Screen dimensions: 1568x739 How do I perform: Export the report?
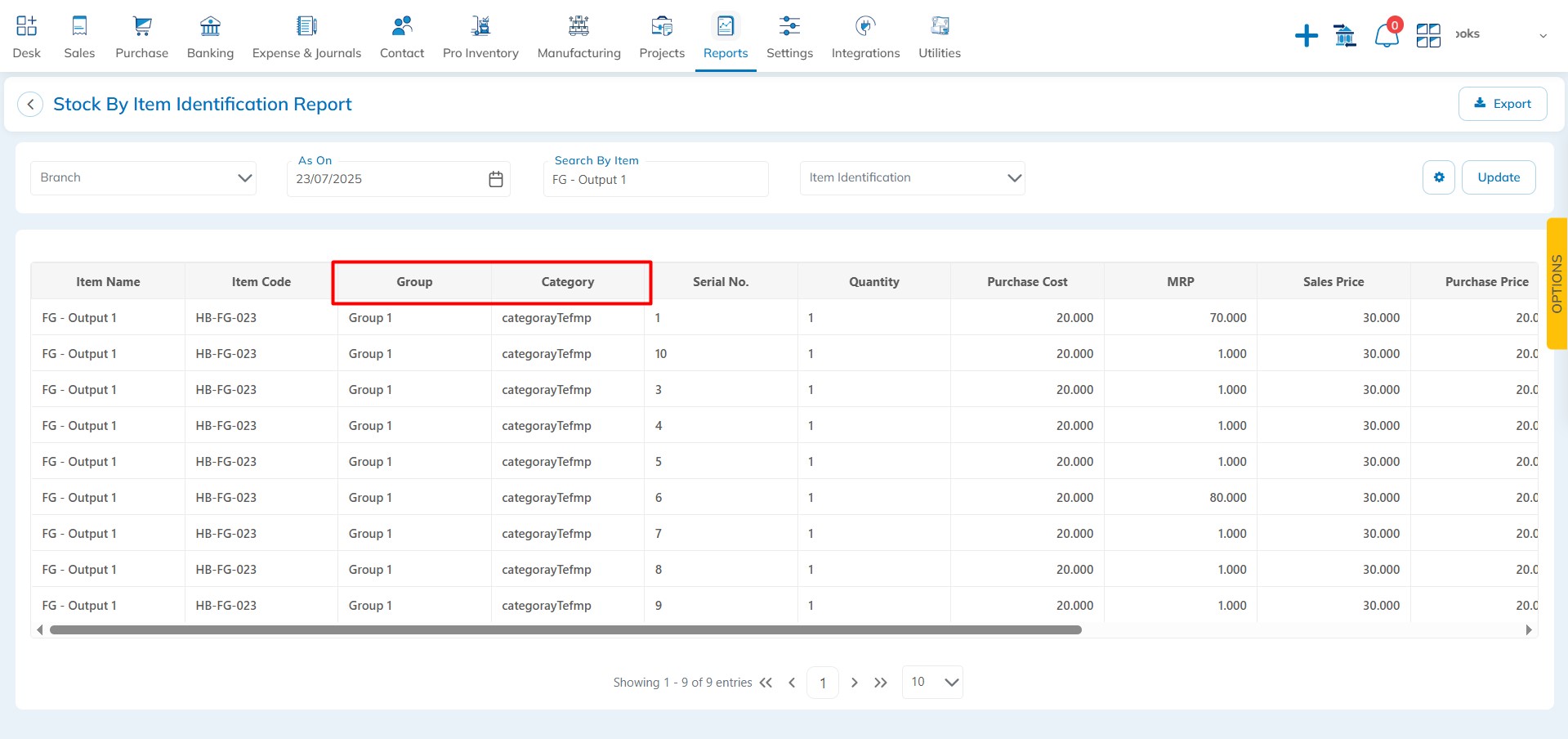(x=1503, y=104)
